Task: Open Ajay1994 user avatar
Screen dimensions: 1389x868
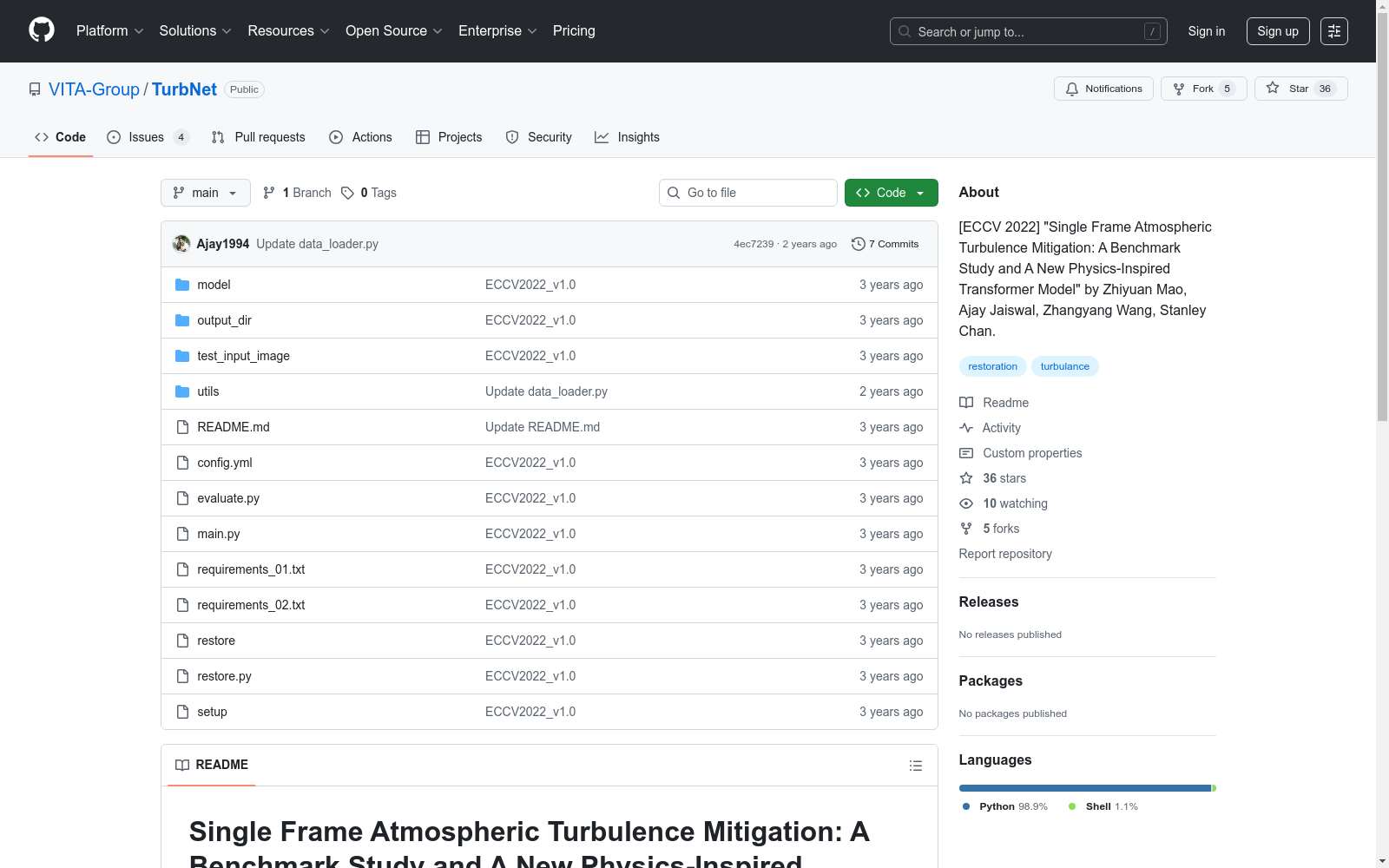Action: point(181,244)
